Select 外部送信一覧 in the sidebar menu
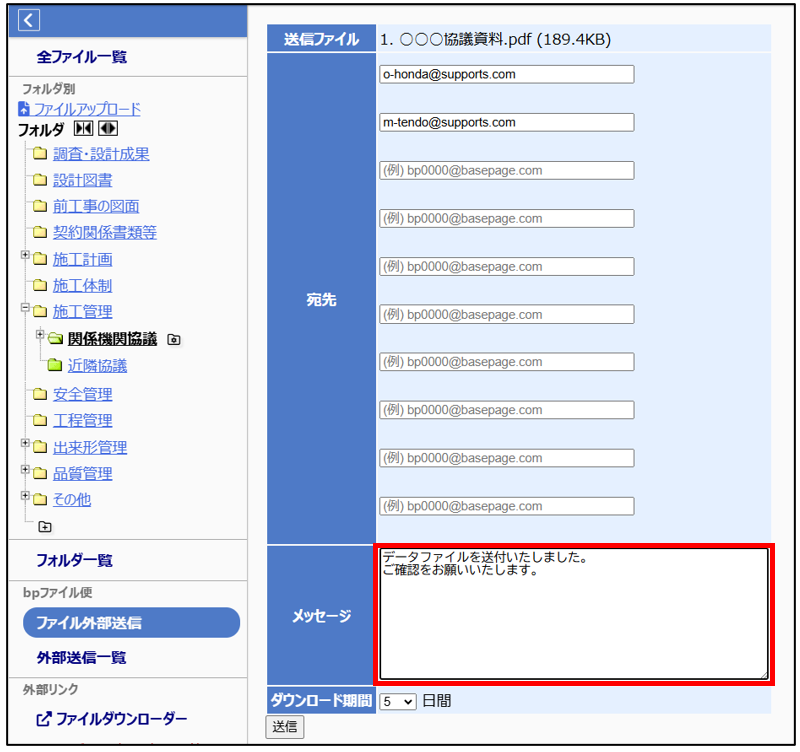The height and width of the screenshot is (752, 800). pos(82,658)
